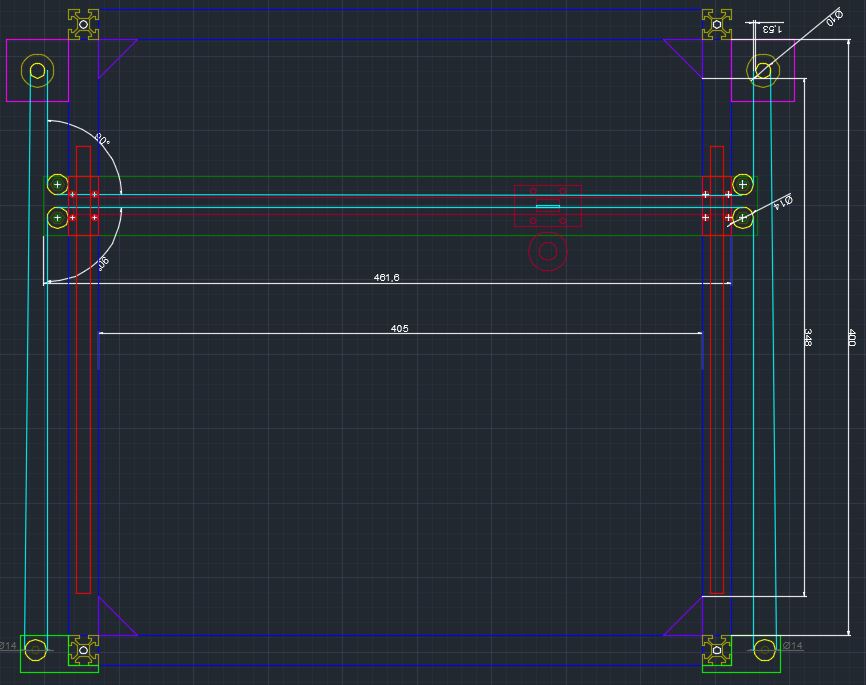Screen dimensions: 866x685
Task: Select the upper 90° angle dimension label
Action: [x=103, y=141]
